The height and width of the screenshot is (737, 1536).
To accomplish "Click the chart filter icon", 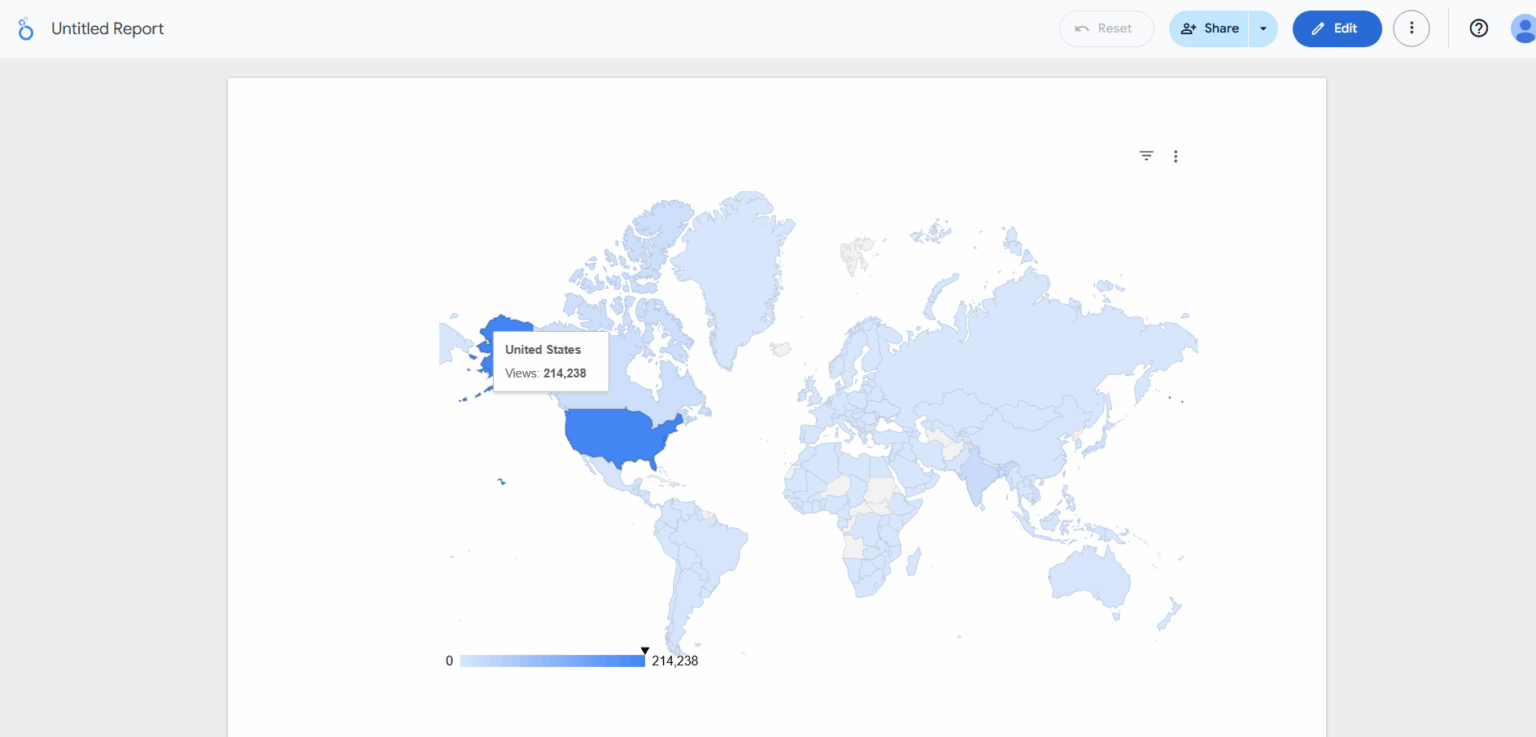I will [1145, 156].
